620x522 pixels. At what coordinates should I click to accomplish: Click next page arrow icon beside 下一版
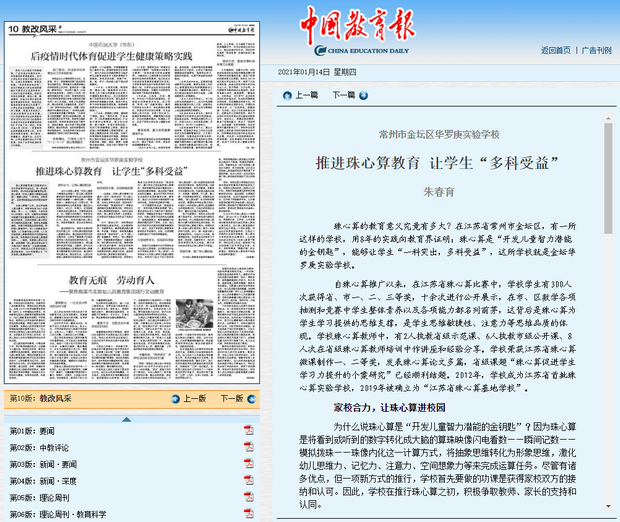click(x=251, y=399)
